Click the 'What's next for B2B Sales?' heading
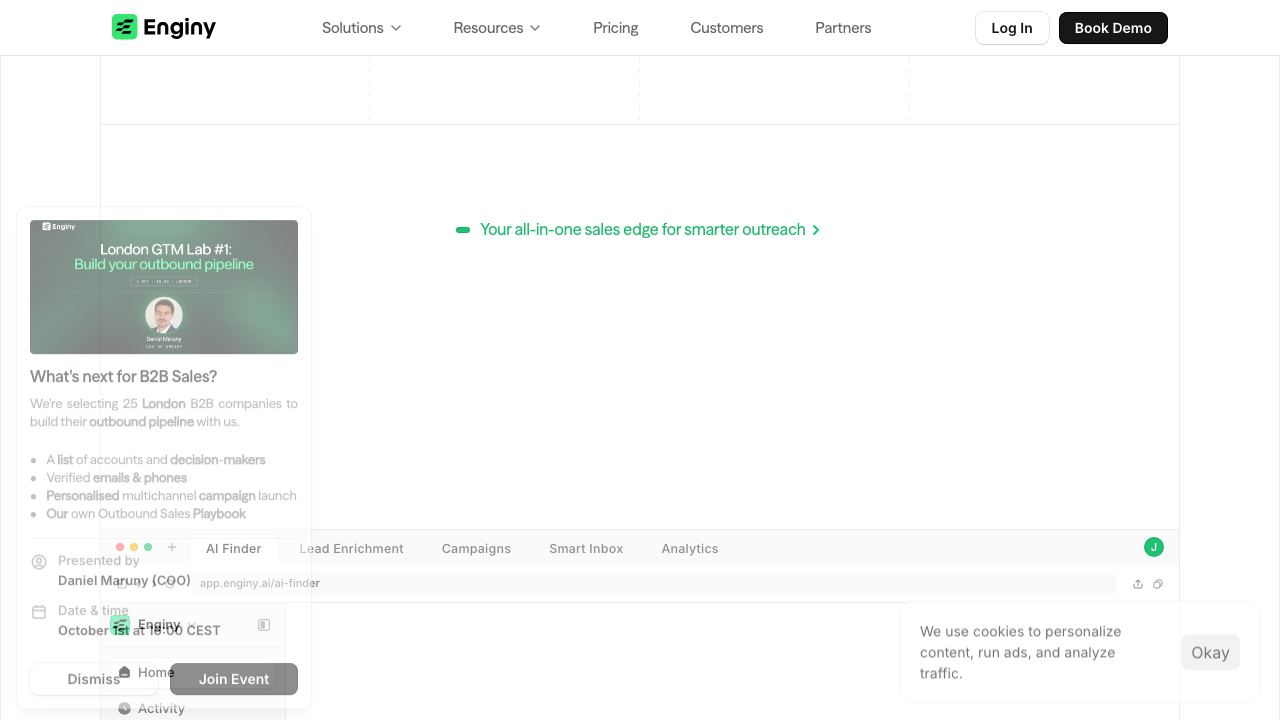The height and width of the screenshot is (720, 1280). pos(124,377)
